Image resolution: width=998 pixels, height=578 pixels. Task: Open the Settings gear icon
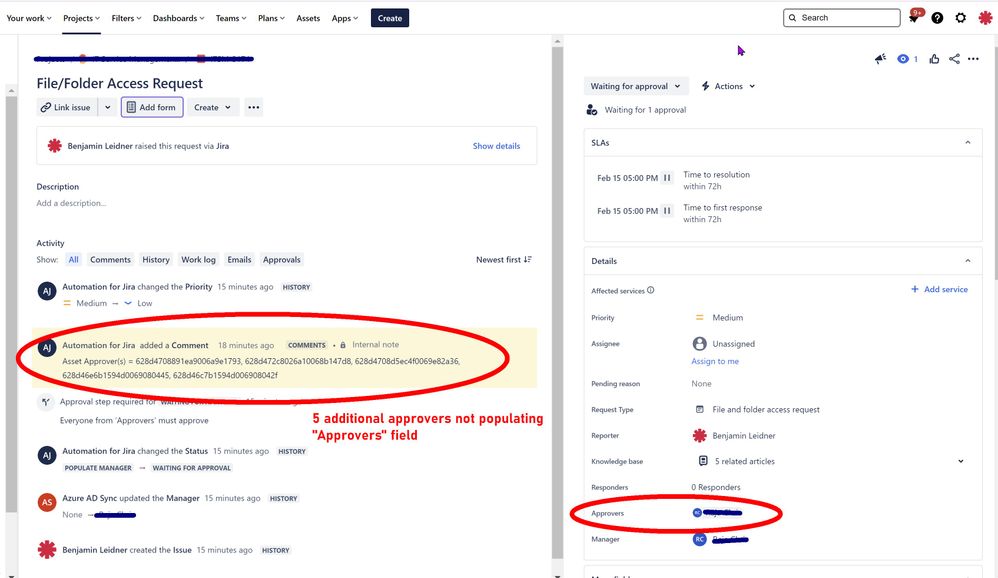click(960, 18)
